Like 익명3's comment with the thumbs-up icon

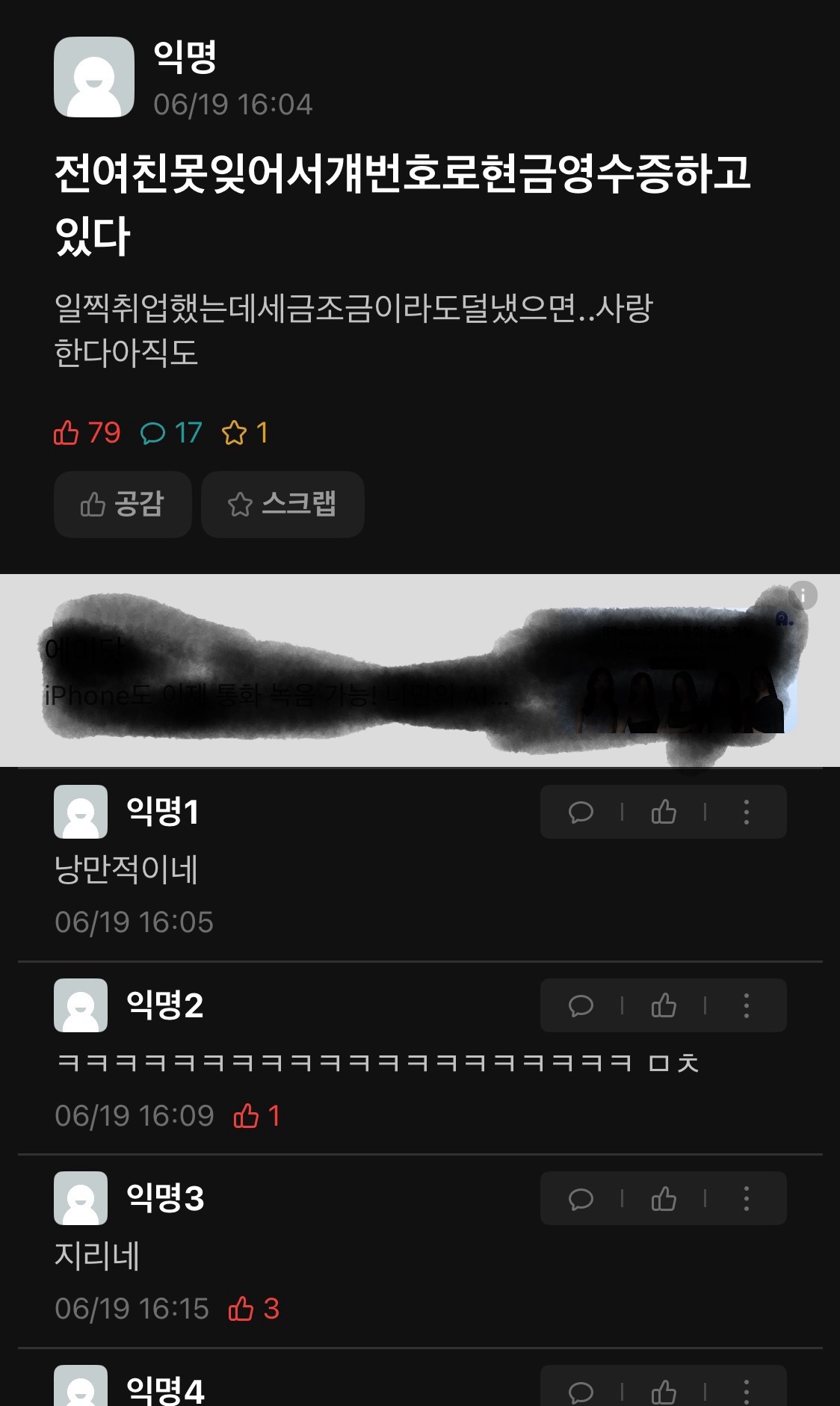coord(664,1198)
